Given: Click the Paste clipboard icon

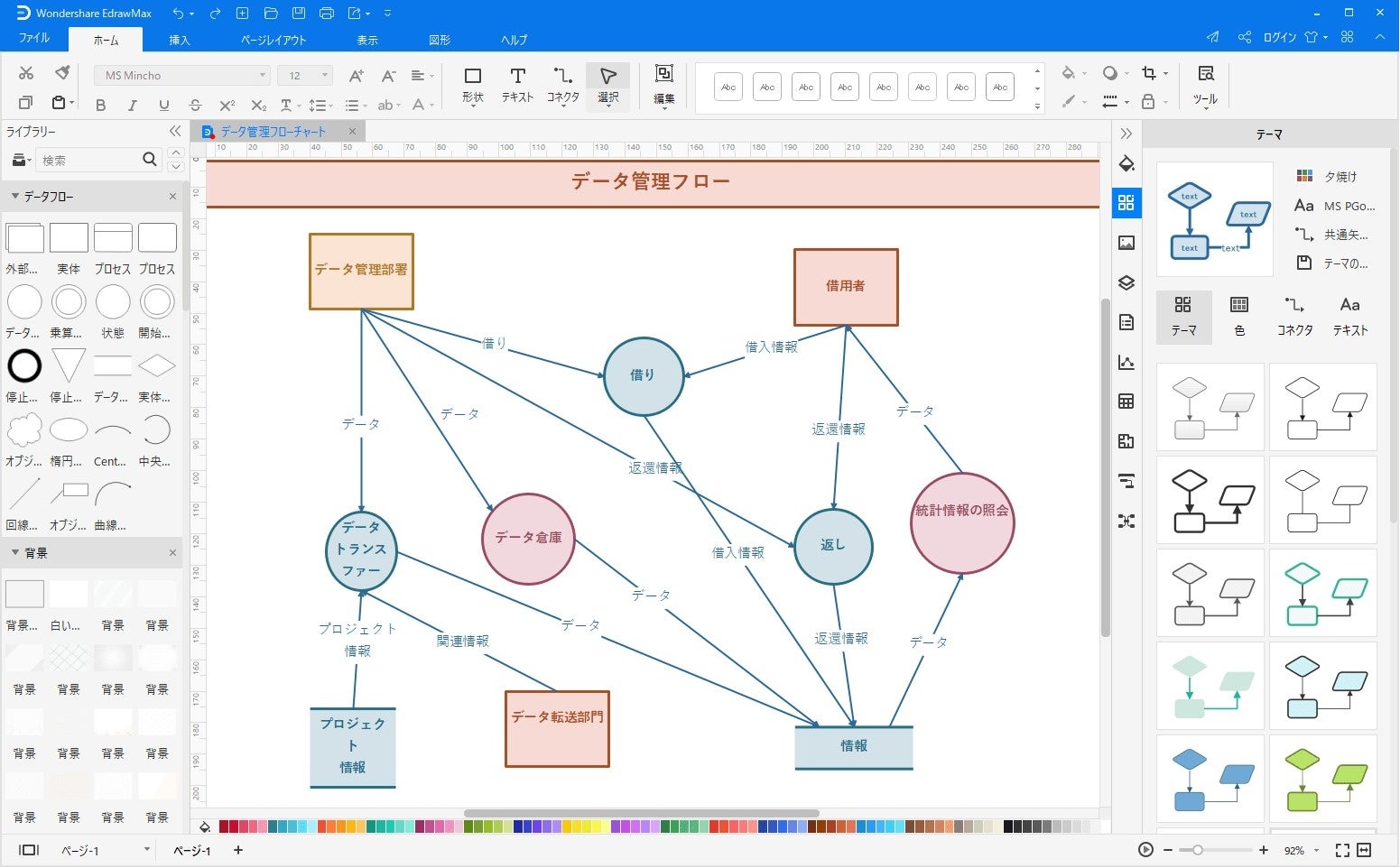Looking at the screenshot, I should pos(59,103).
